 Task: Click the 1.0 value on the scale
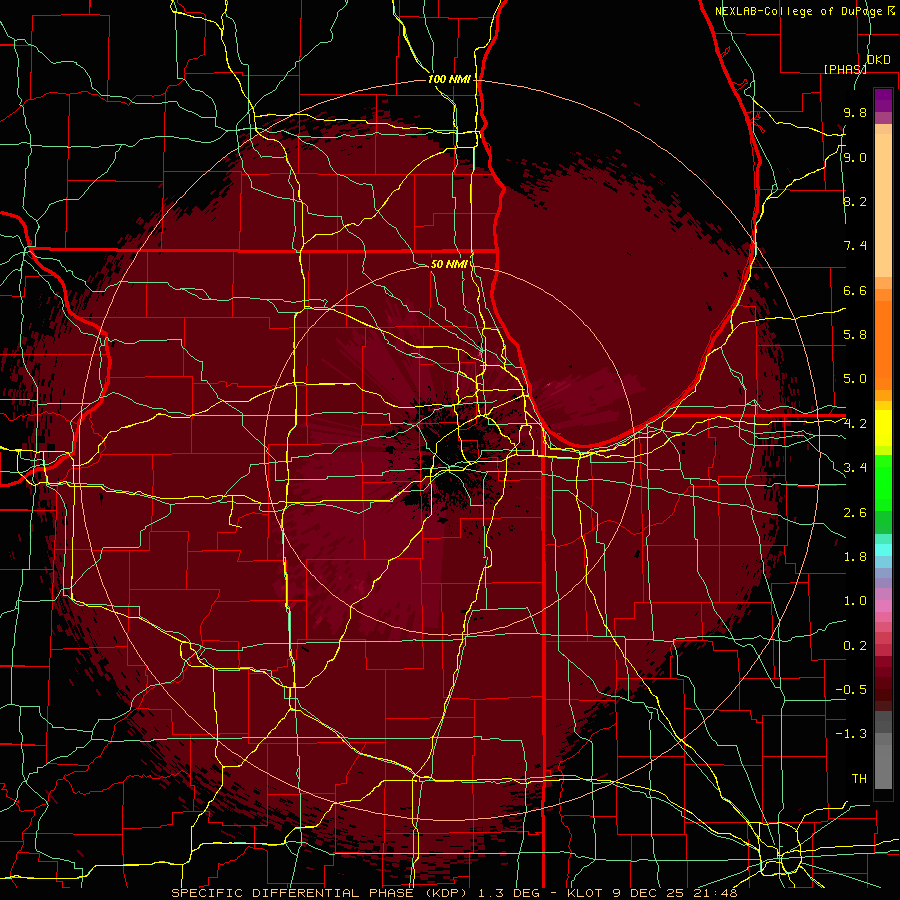pos(855,601)
